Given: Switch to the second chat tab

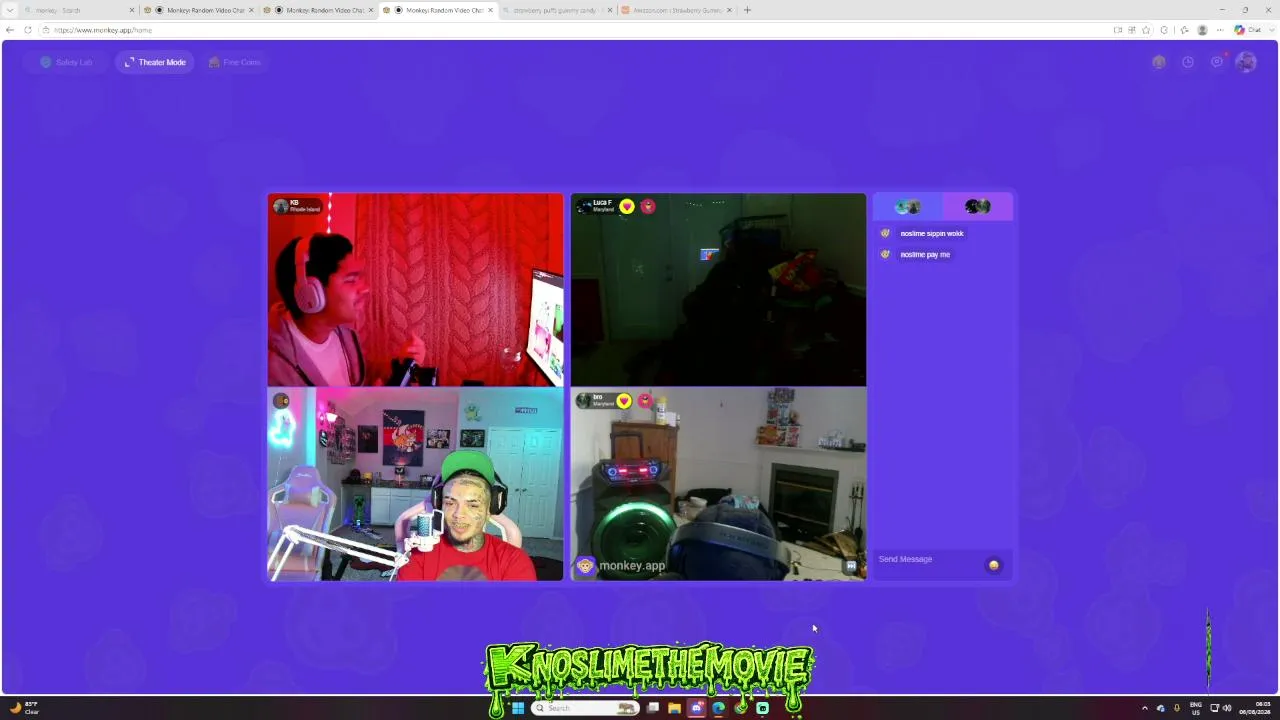Looking at the screenshot, I should tap(977, 206).
